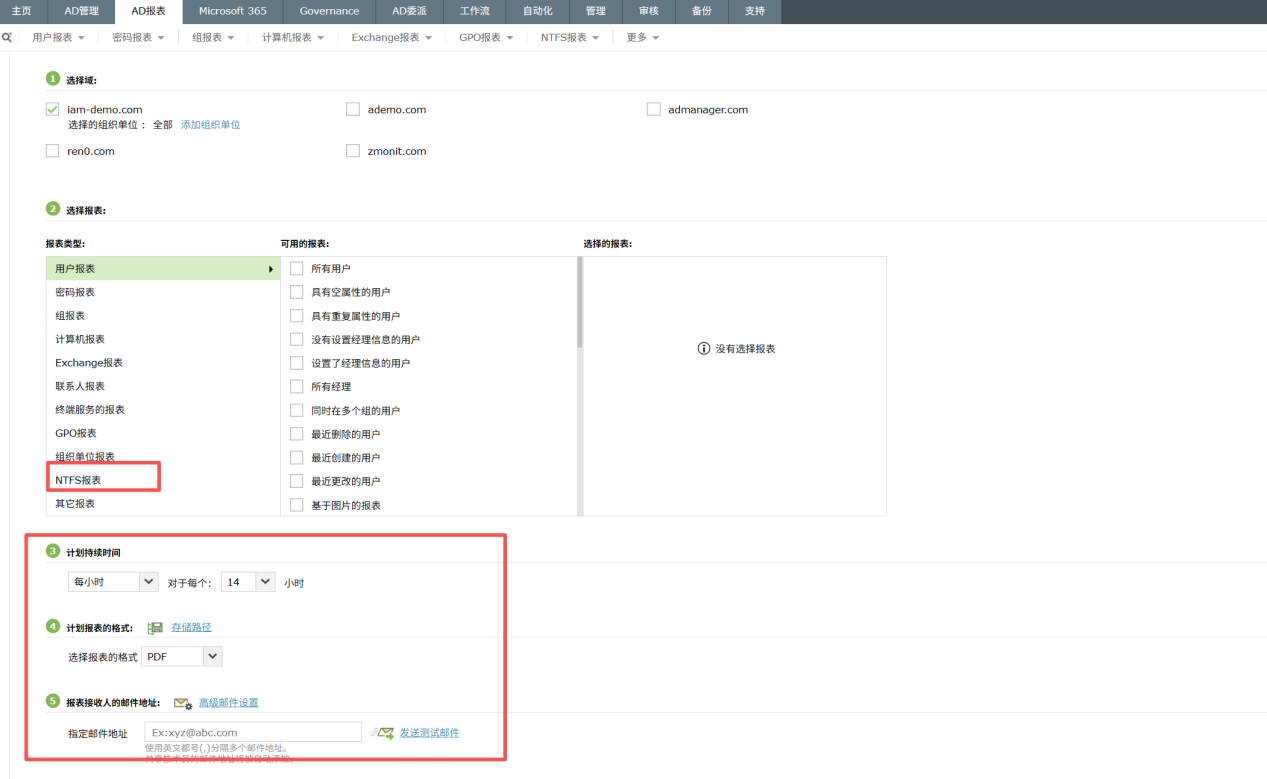Tick the 最近创建的用户 checkbox
This screenshot has height=779, width=1267.
point(296,458)
